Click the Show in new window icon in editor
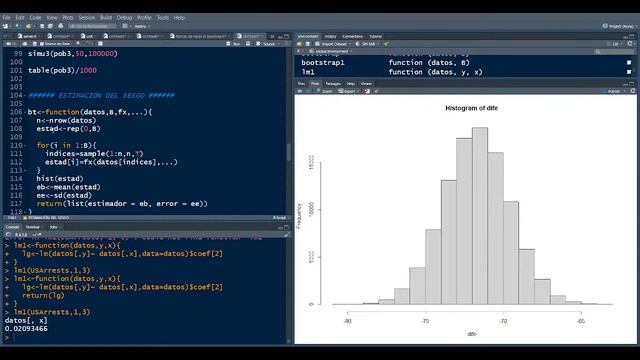 click(x=24, y=44)
